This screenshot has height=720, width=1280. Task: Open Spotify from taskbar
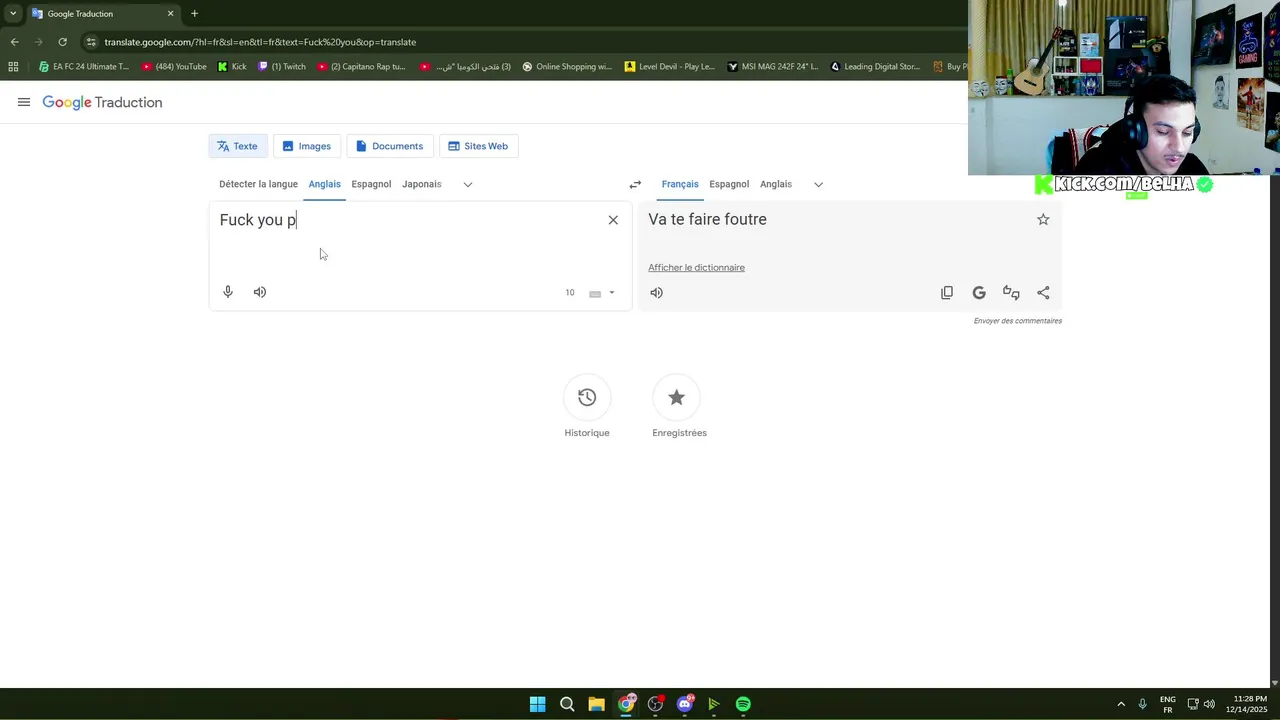(743, 704)
